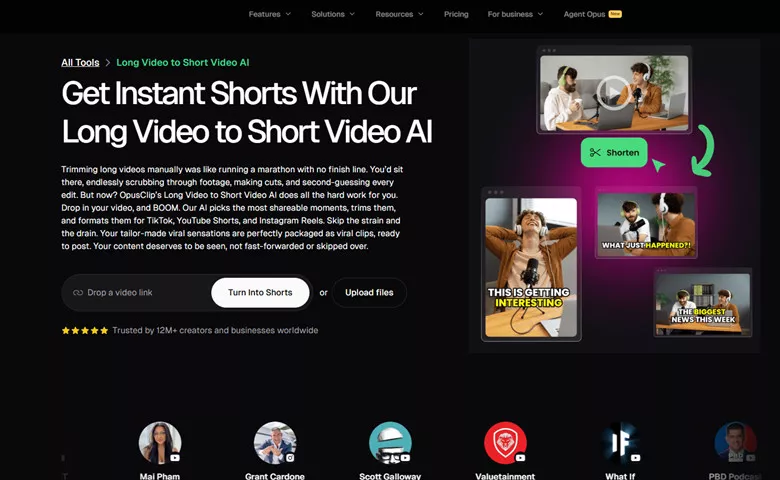Click Scott Galloway's avatar
Image resolution: width=780 pixels, height=480 pixels.
[x=390, y=443]
